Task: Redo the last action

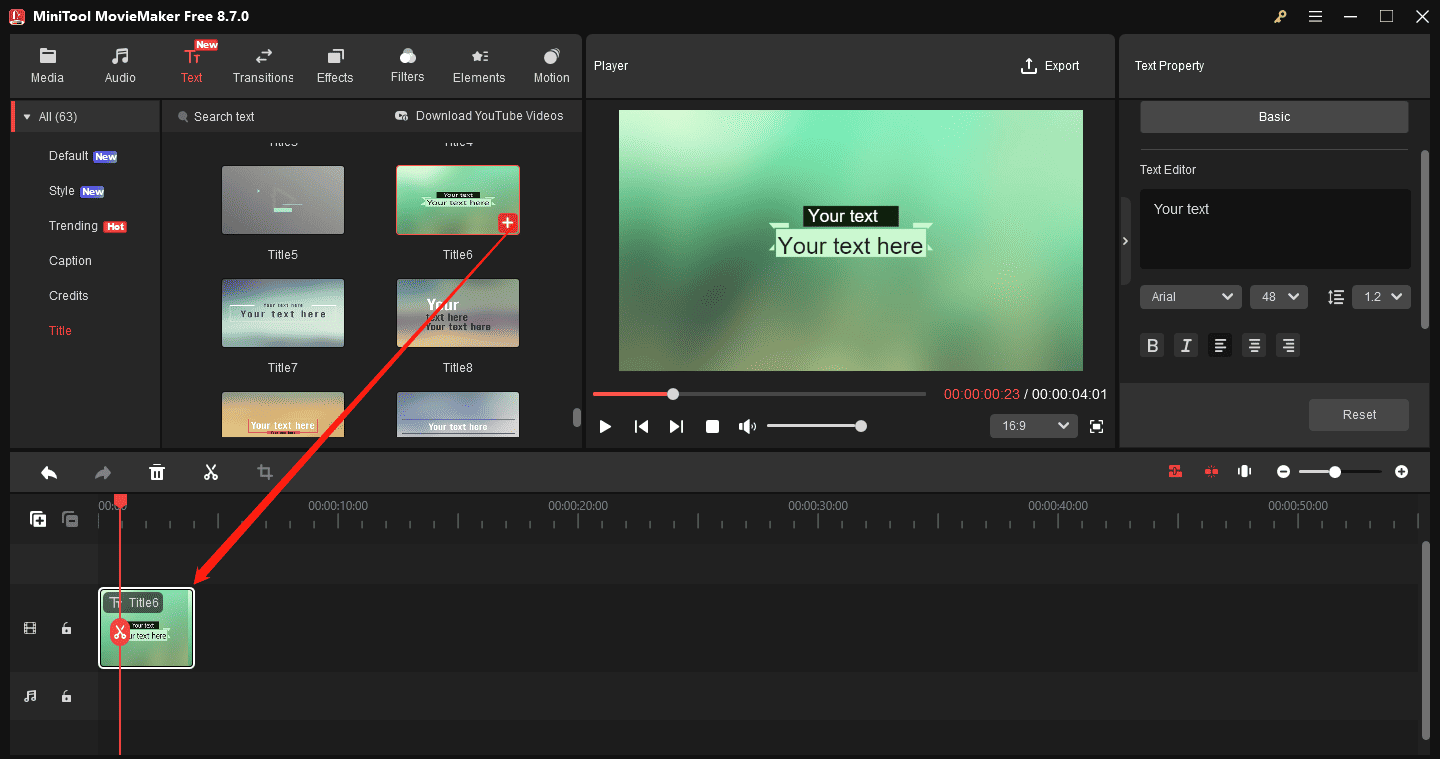Action: 102,472
